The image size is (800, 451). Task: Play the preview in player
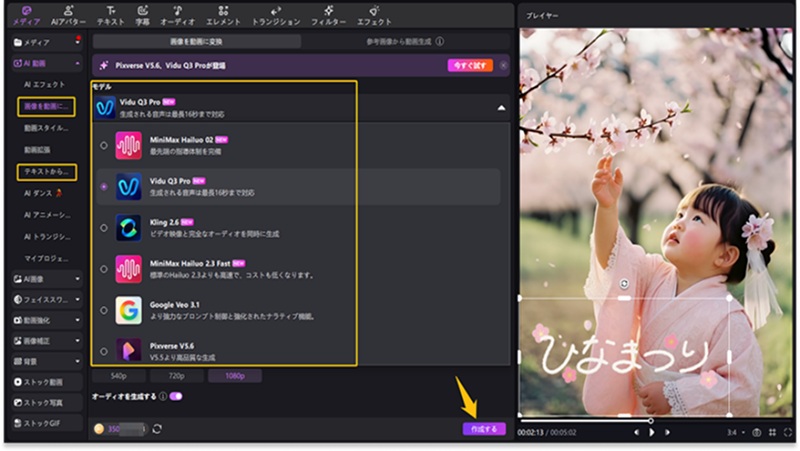click(x=652, y=432)
